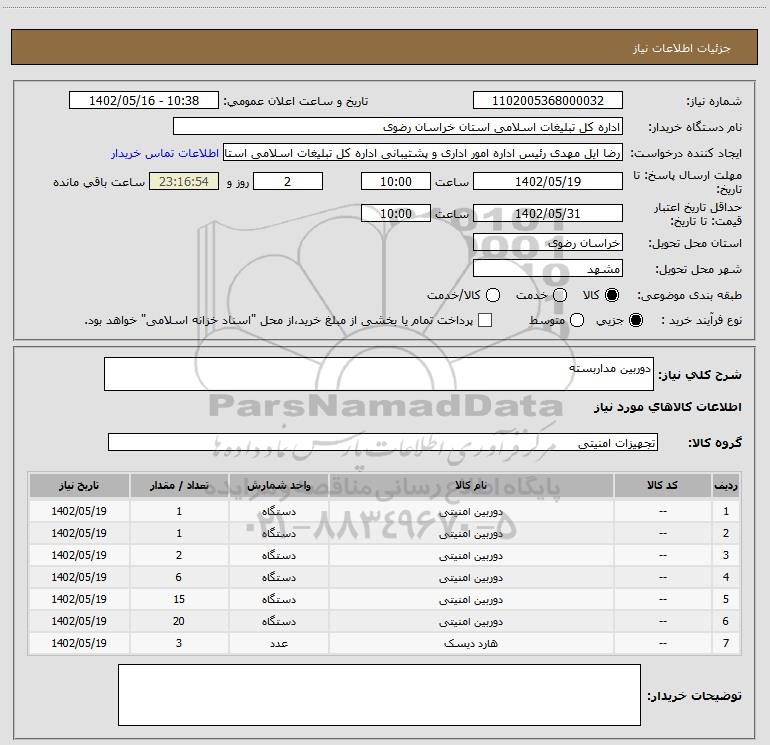The height and width of the screenshot is (745, 770).
Task: Click the response deadline date 1402/05/19 field
Action: click(x=548, y=182)
